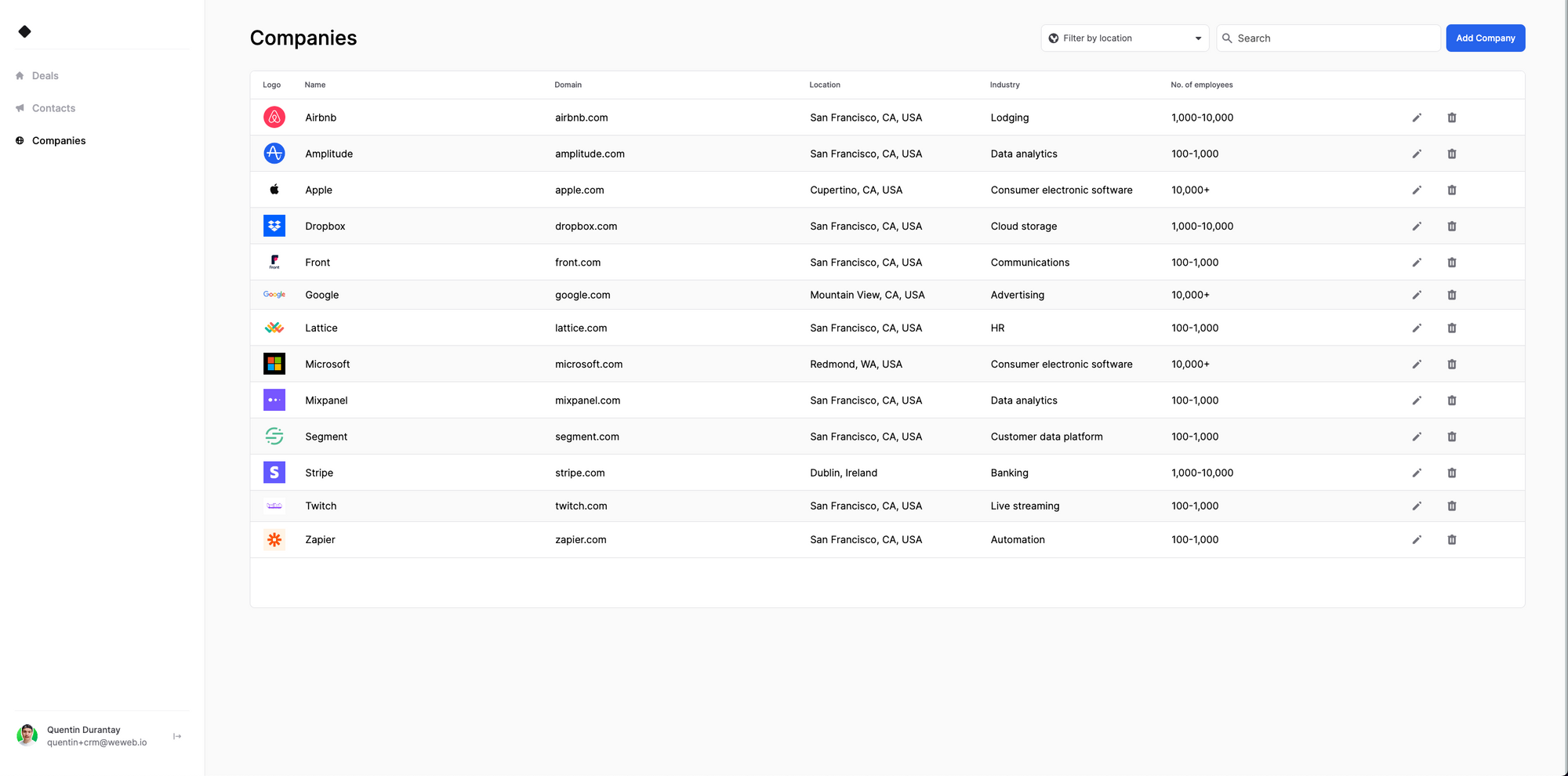
Task: Edit the Stripe company
Action: [1417, 473]
